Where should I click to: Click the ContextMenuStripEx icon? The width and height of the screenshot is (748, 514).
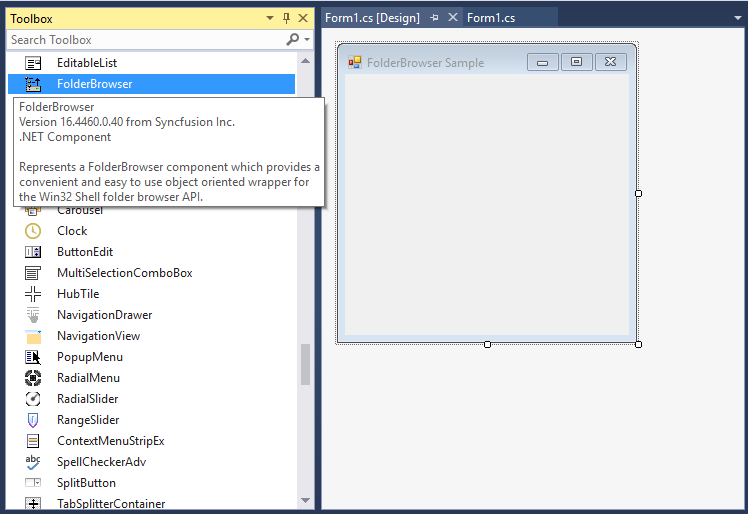pos(33,441)
